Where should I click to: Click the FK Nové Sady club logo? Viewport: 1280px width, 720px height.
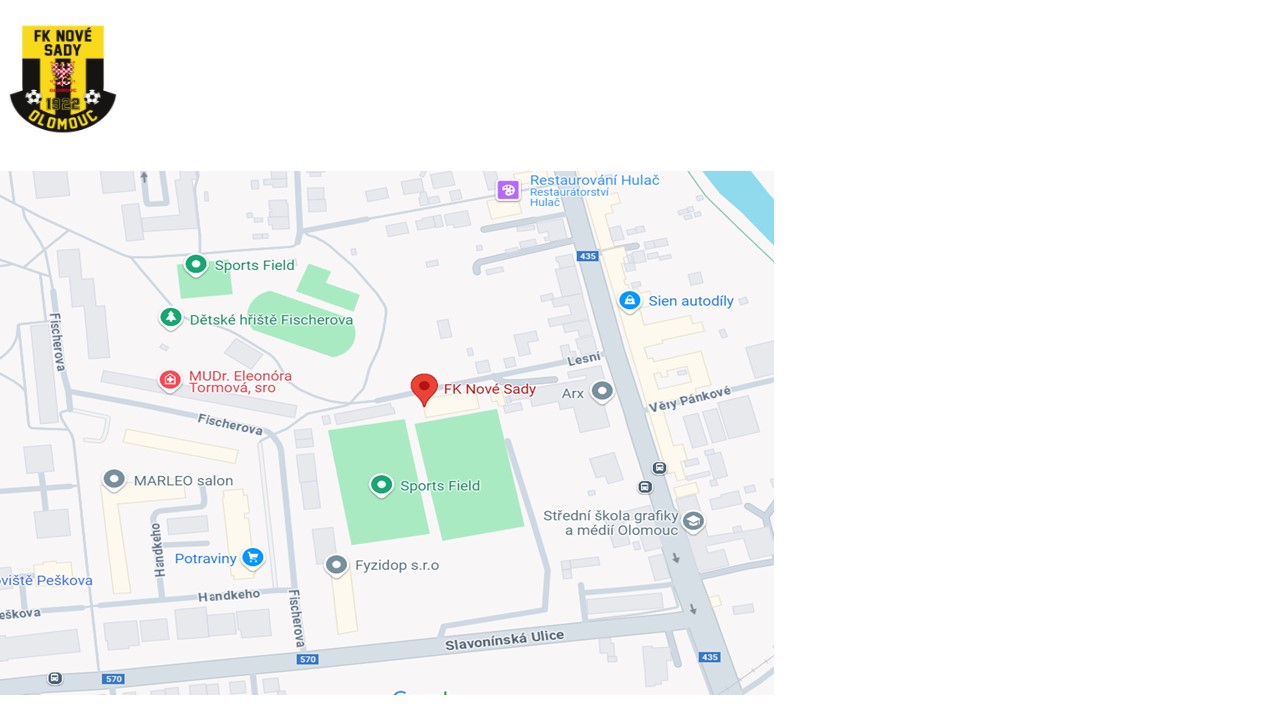pos(63,79)
